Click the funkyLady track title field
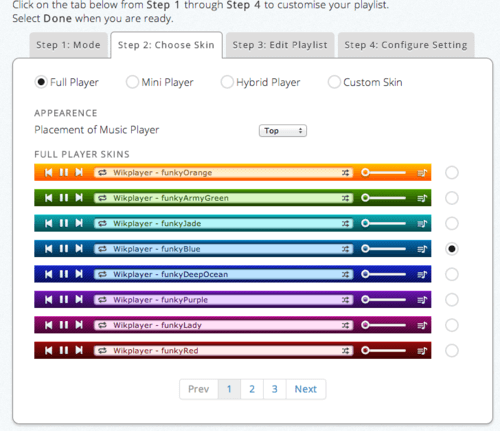Screen dimensions: 500x431 coord(224,325)
